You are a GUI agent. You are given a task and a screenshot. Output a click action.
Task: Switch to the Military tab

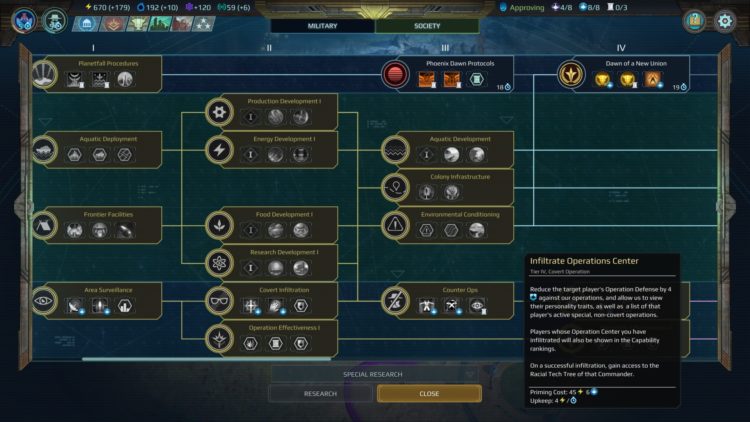[322, 26]
